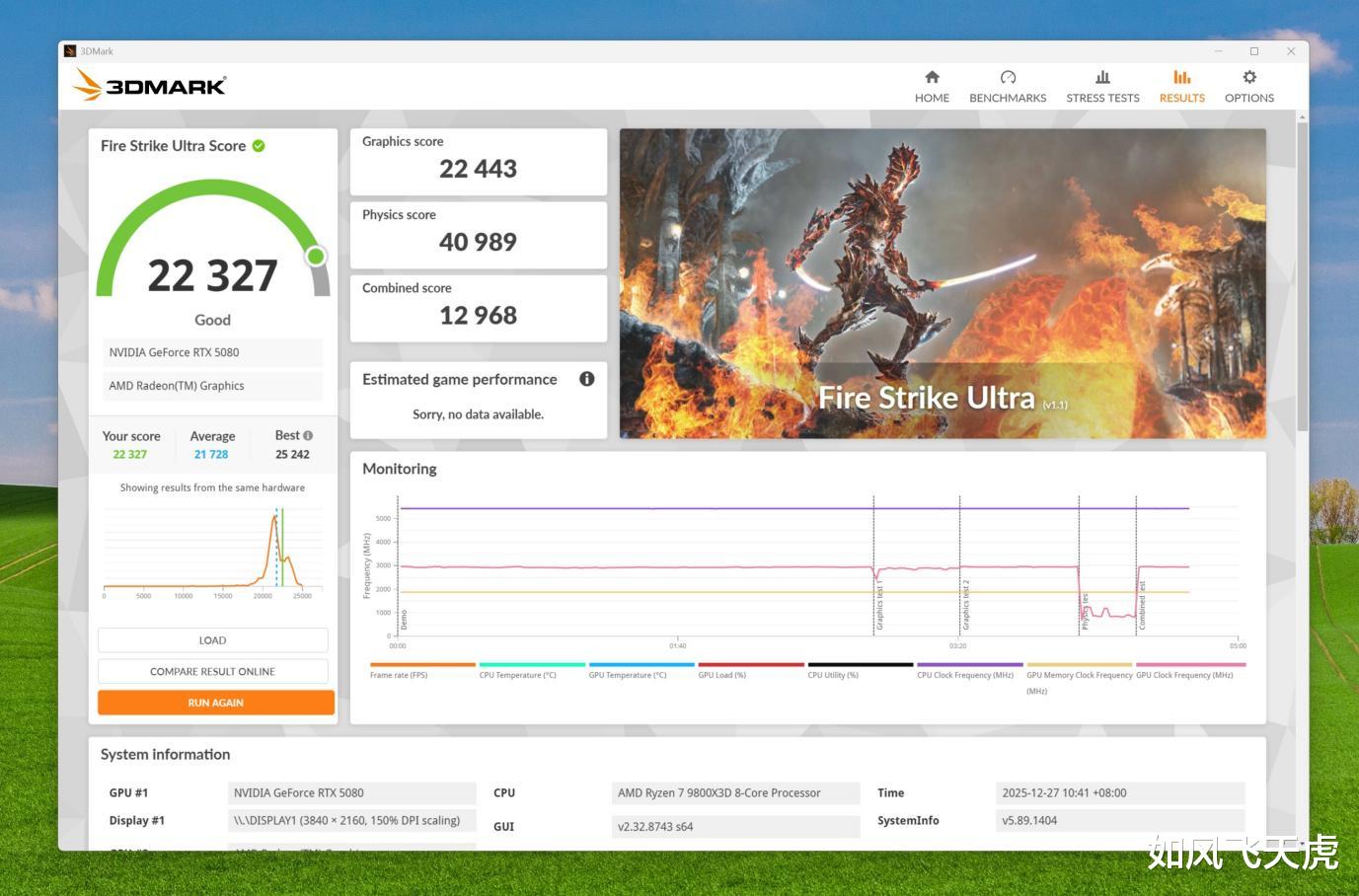Viewport: 1359px width, 896px height.
Task: Click the Average score value 21 728
Action: tap(211, 455)
